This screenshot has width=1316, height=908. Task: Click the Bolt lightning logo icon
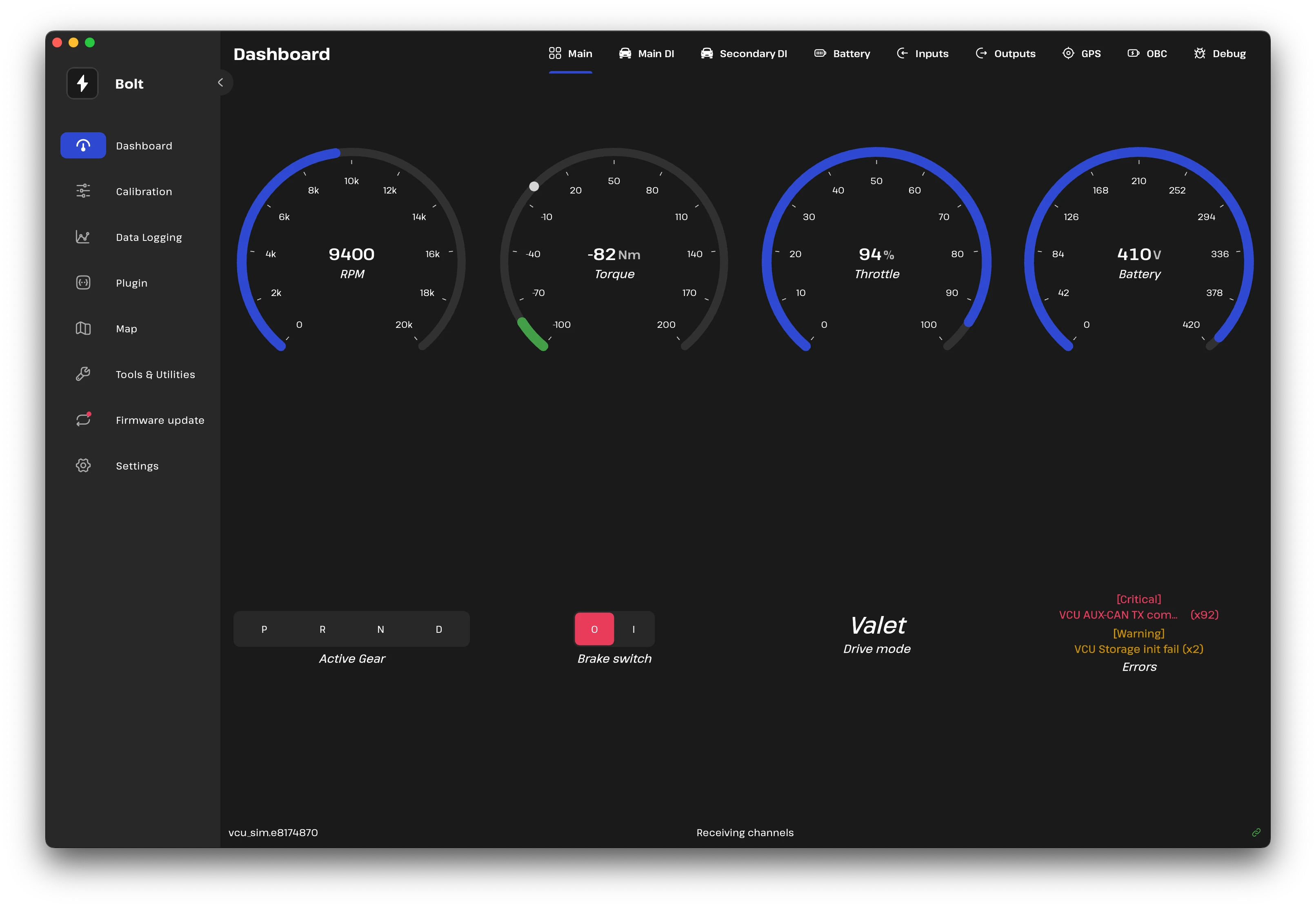coord(82,84)
